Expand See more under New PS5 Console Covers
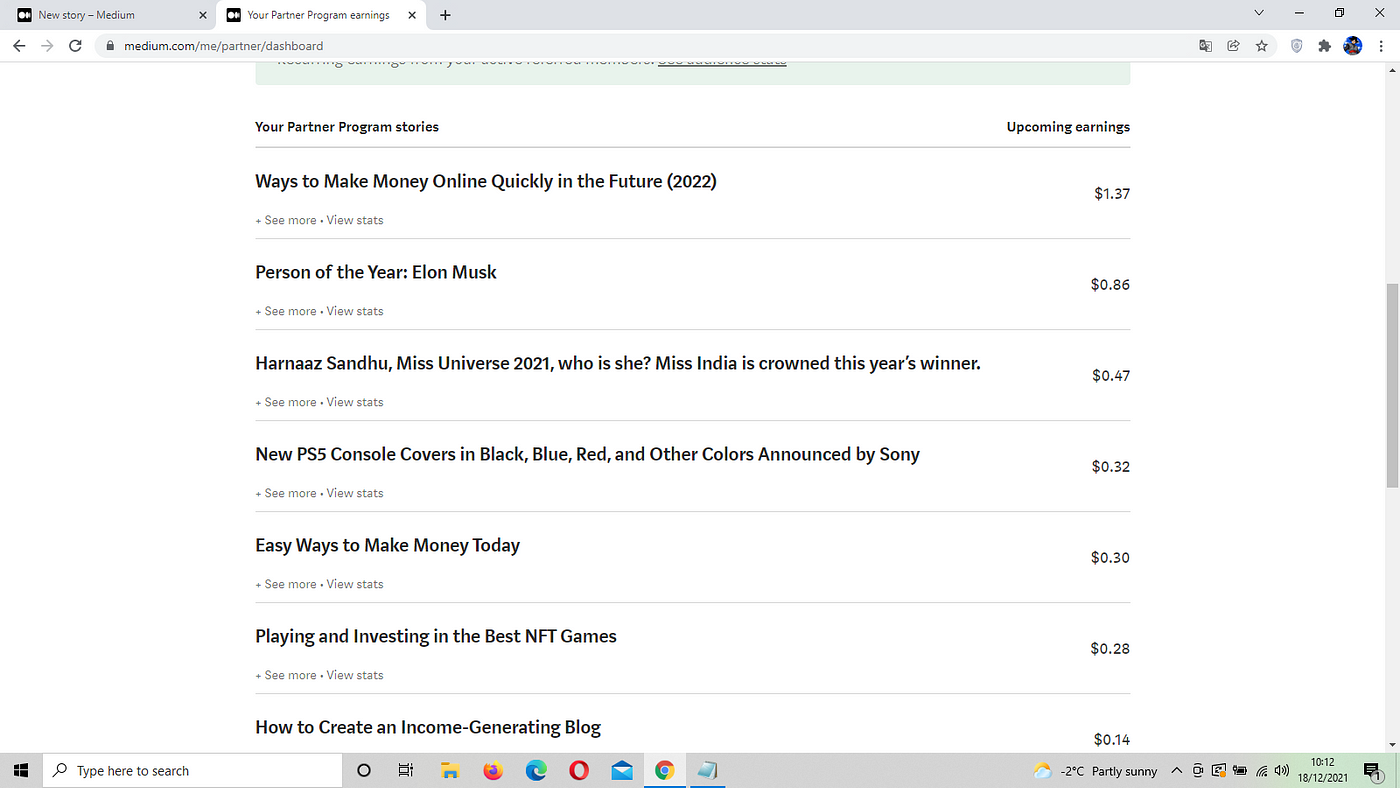 286,493
